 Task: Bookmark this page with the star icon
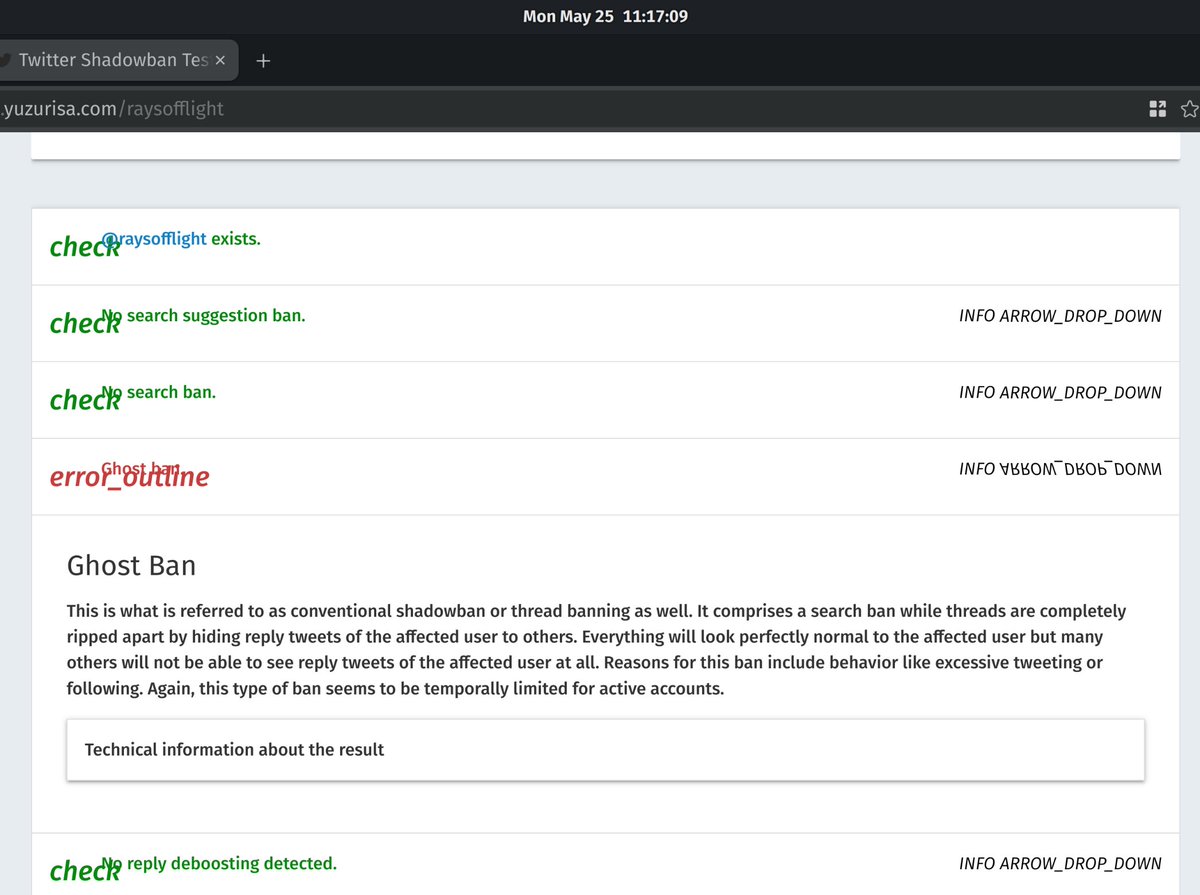pos(1190,108)
